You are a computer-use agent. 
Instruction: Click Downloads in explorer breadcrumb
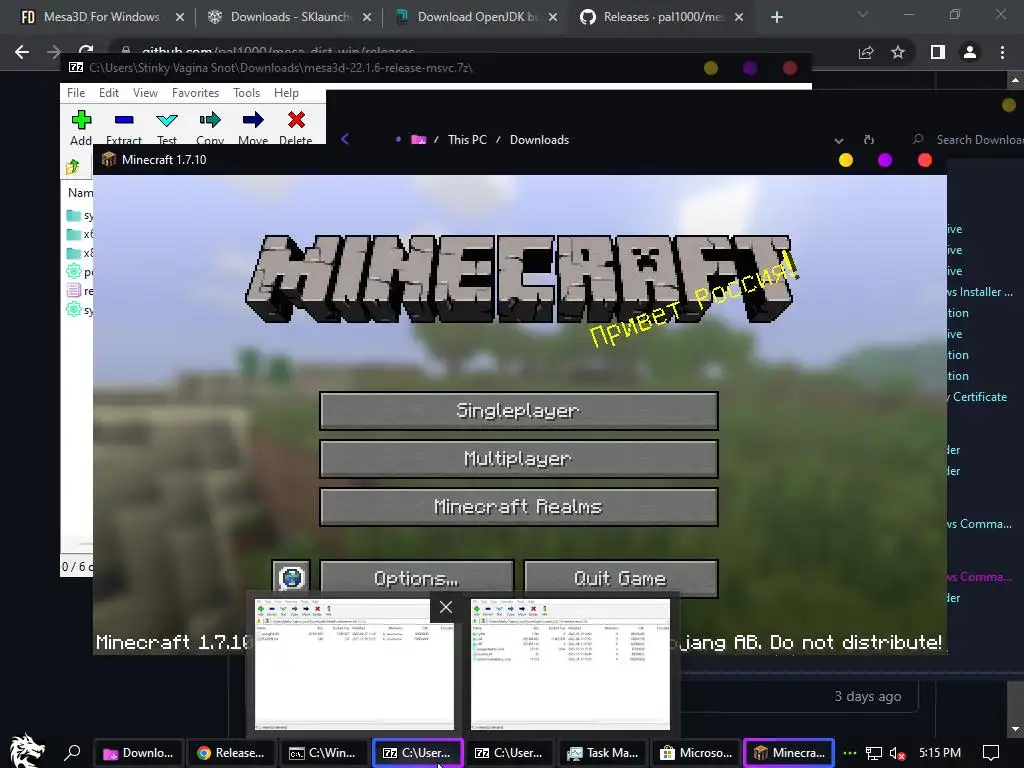click(539, 140)
